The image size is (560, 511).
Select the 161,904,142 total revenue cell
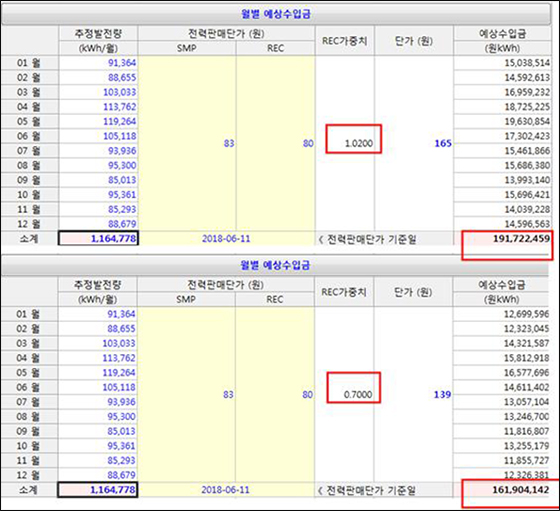(x=501, y=490)
